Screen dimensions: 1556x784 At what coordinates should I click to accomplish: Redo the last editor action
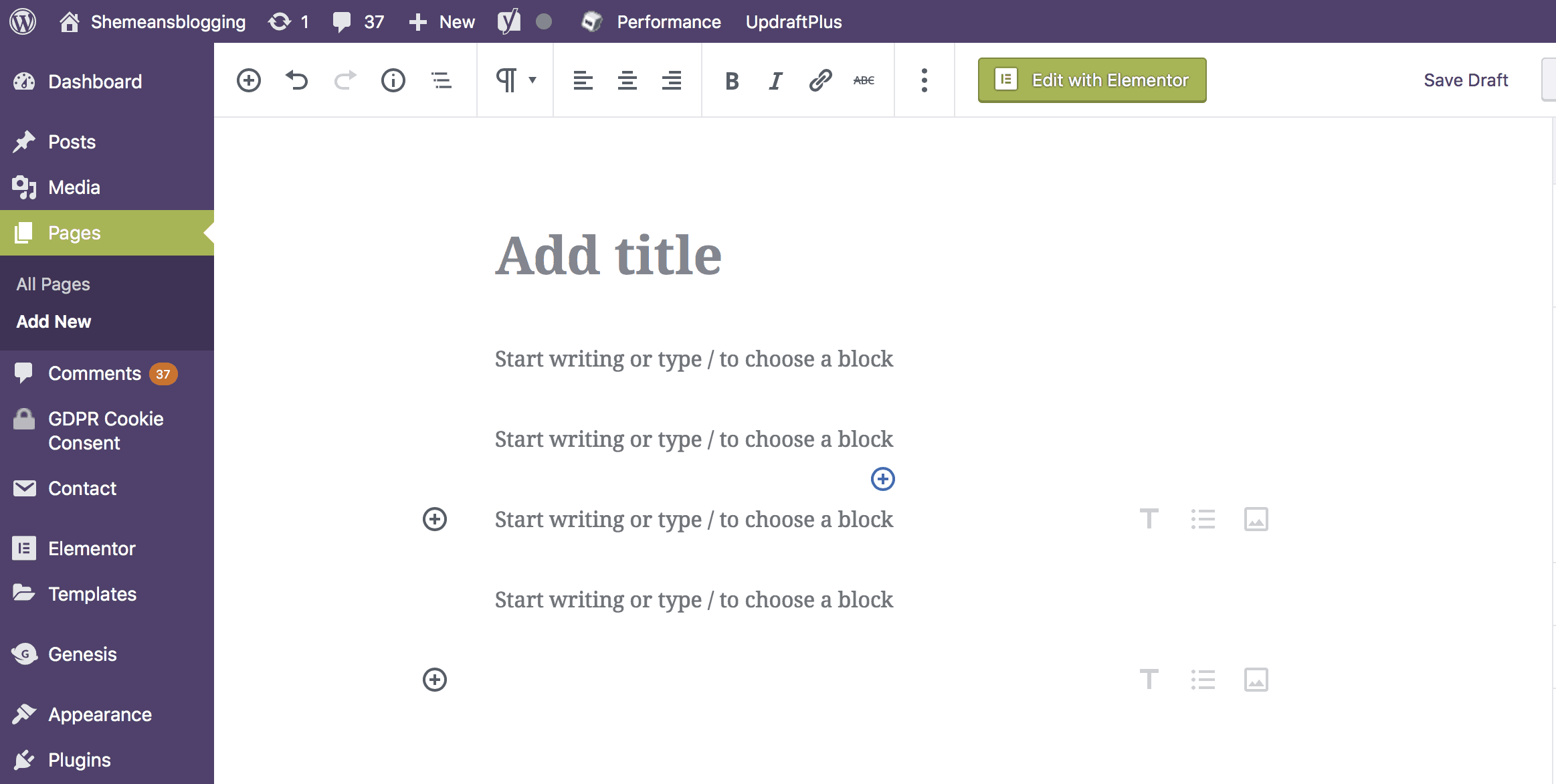345,80
